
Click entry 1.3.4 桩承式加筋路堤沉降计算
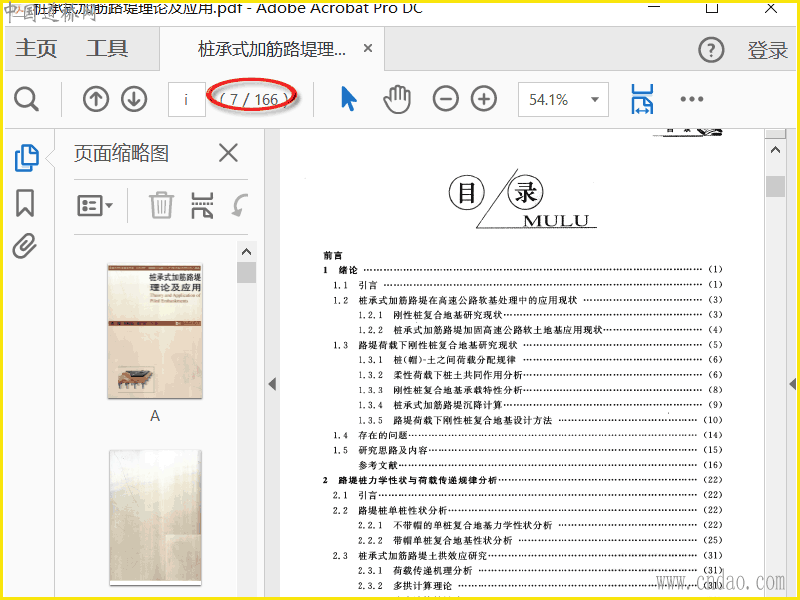(540, 405)
